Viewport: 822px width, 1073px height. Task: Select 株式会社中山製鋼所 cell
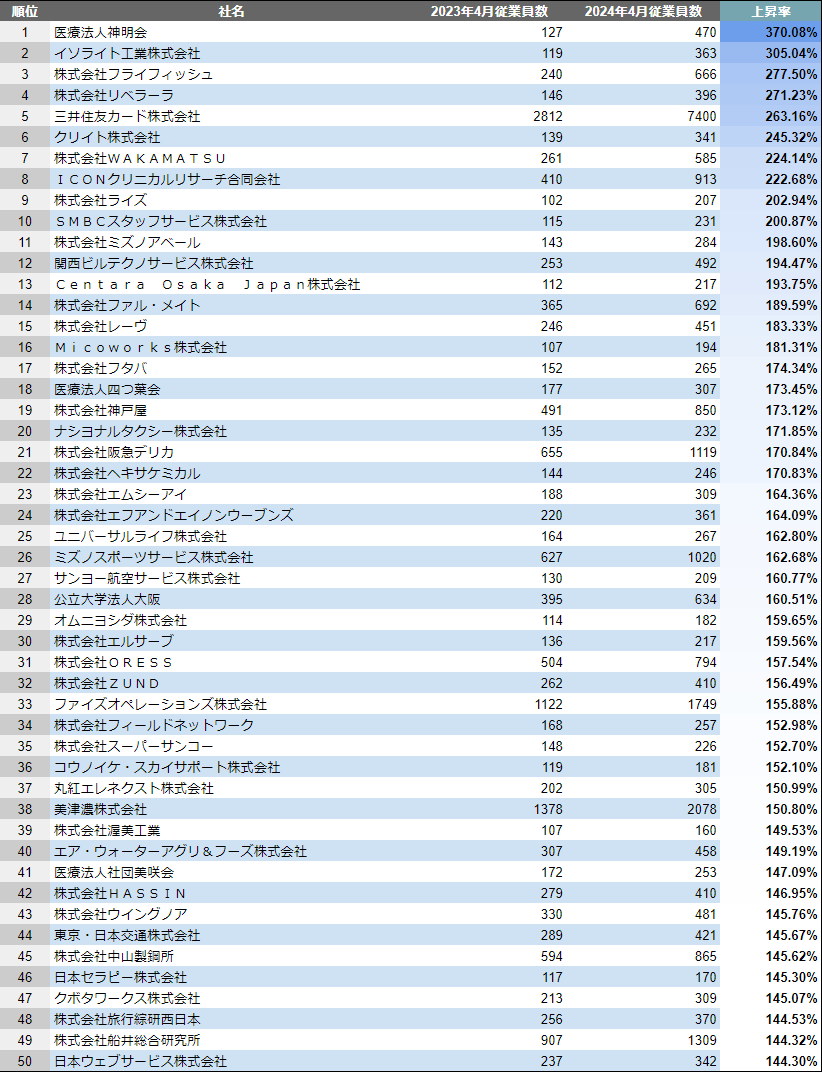pyautogui.click(x=114, y=956)
